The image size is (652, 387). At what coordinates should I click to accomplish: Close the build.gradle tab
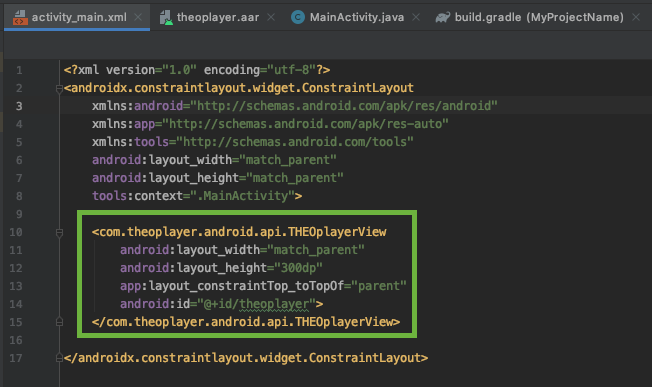point(636,17)
